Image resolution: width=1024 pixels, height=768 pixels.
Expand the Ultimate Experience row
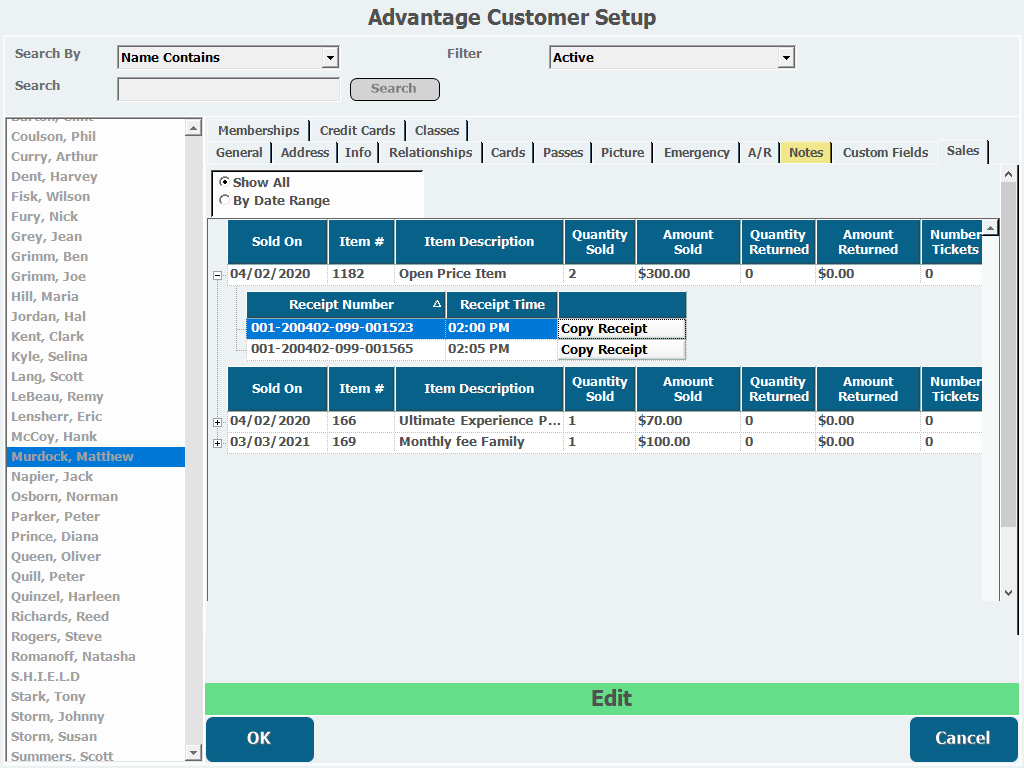pos(217,423)
